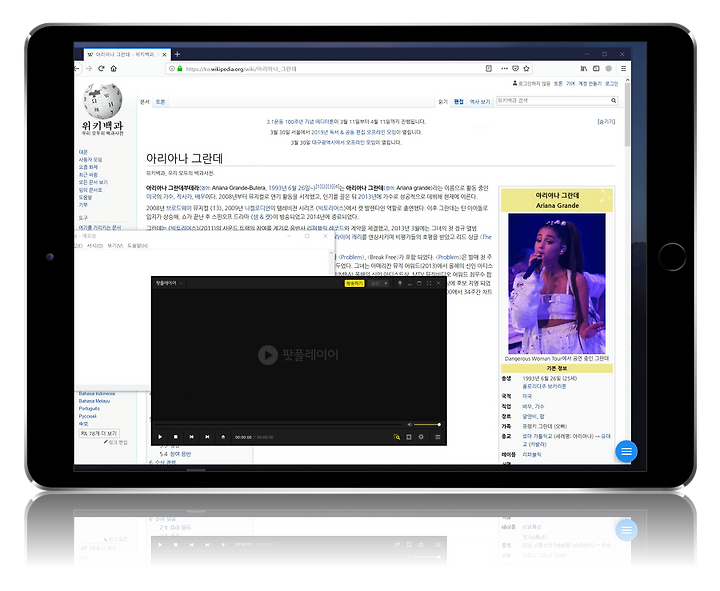Toggle PotPlayer fullscreen icon

coord(429,283)
